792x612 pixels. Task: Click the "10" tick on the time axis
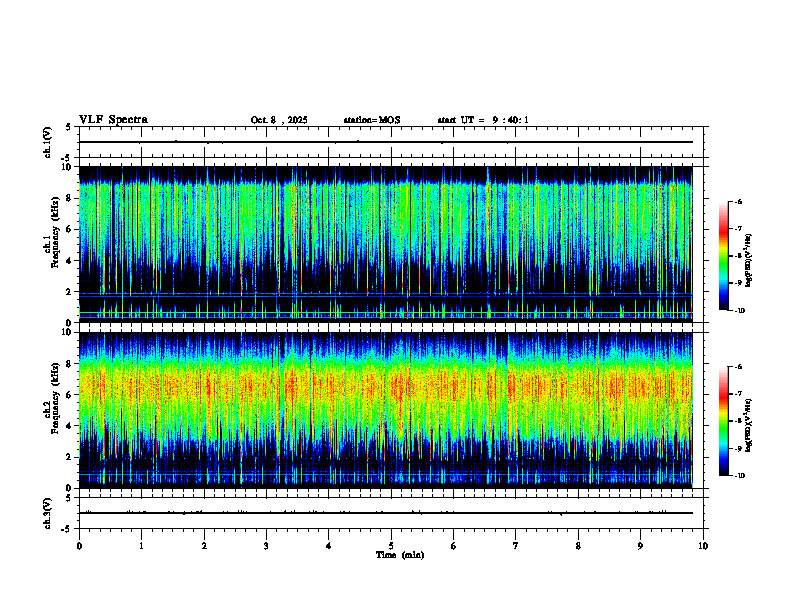[703, 546]
